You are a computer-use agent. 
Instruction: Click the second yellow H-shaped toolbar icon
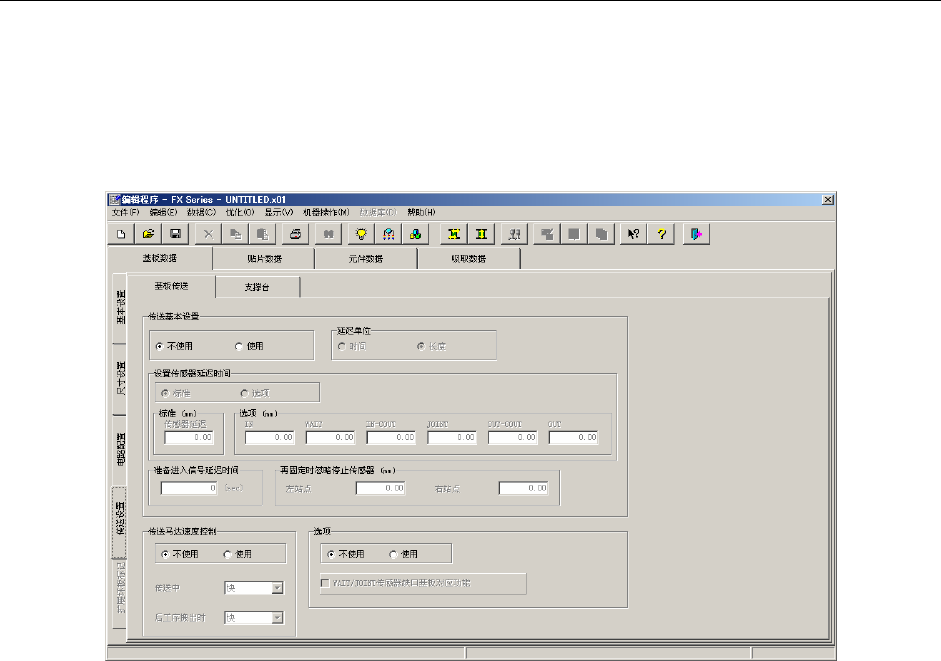pyautogui.click(x=481, y=234)
